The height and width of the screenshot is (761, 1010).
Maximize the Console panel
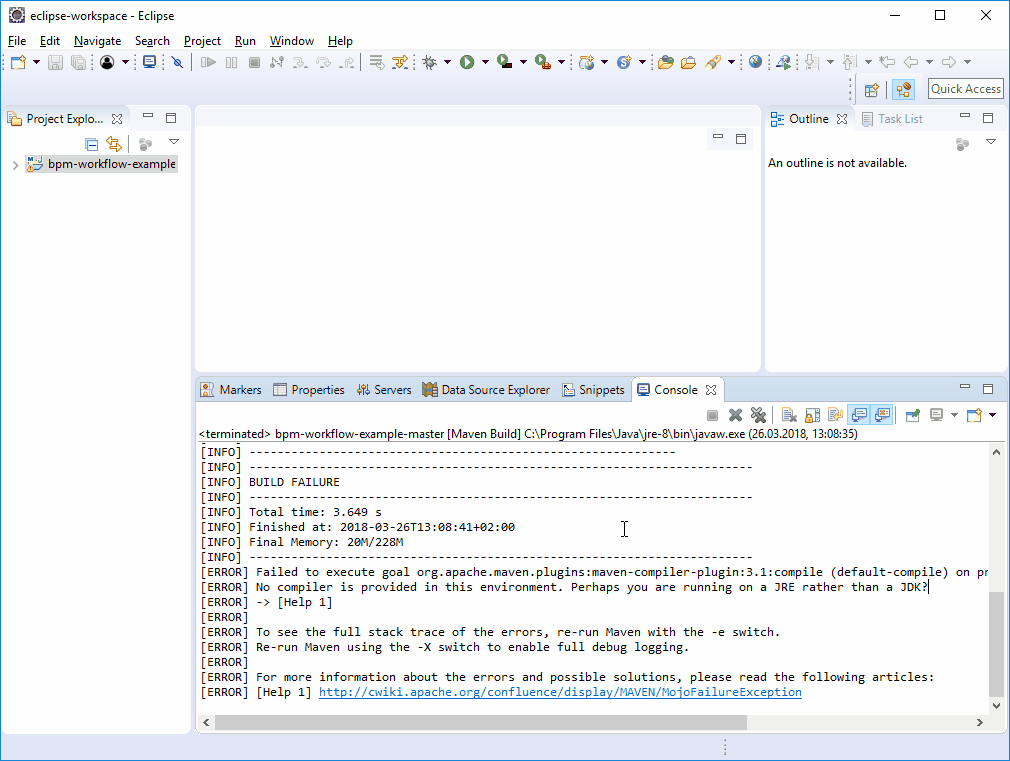(988, 389)
